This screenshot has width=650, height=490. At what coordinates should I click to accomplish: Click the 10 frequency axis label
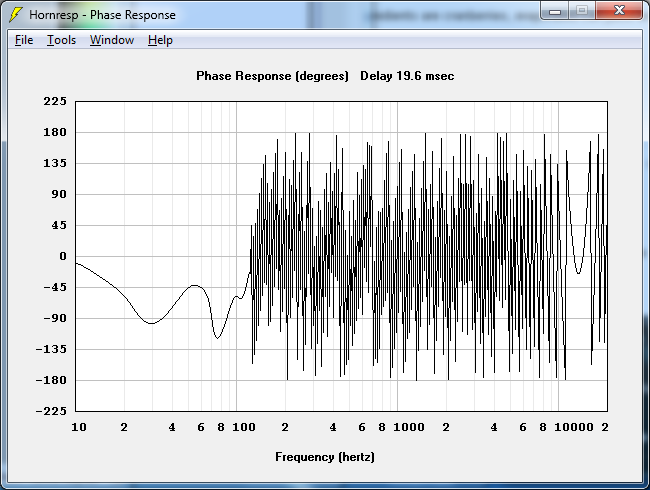[x=79, y=427]
